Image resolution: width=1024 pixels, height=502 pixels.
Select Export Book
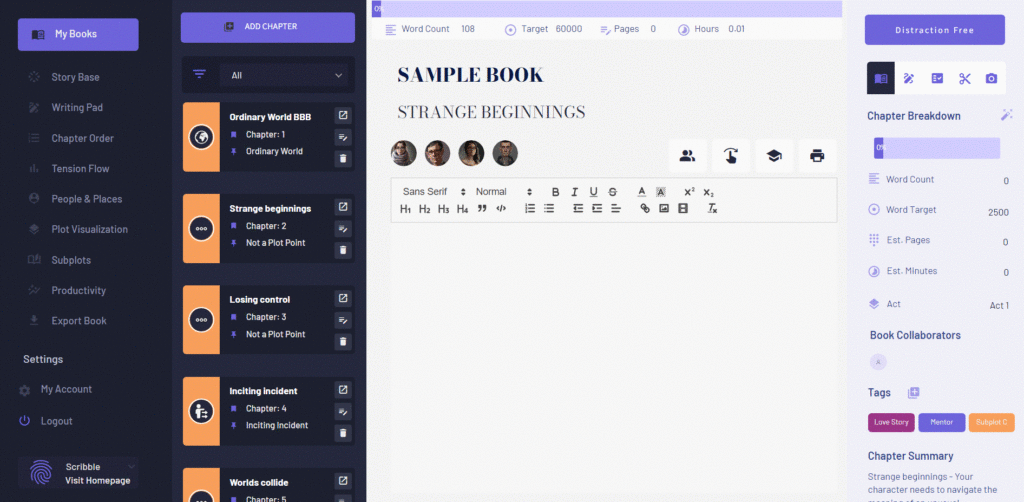pyautogui.click(x=78, y=321)
